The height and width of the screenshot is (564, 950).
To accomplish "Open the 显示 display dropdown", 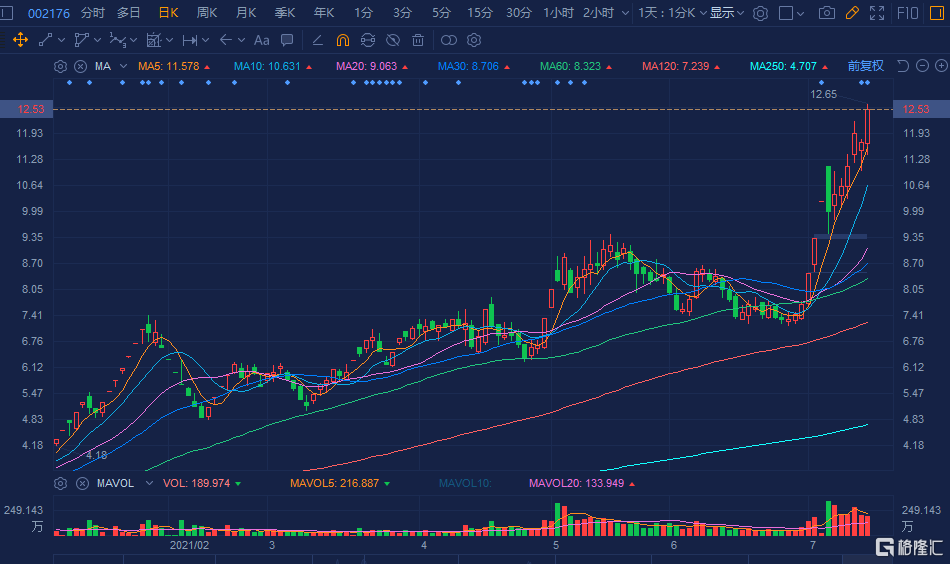I will click(727, 13).
